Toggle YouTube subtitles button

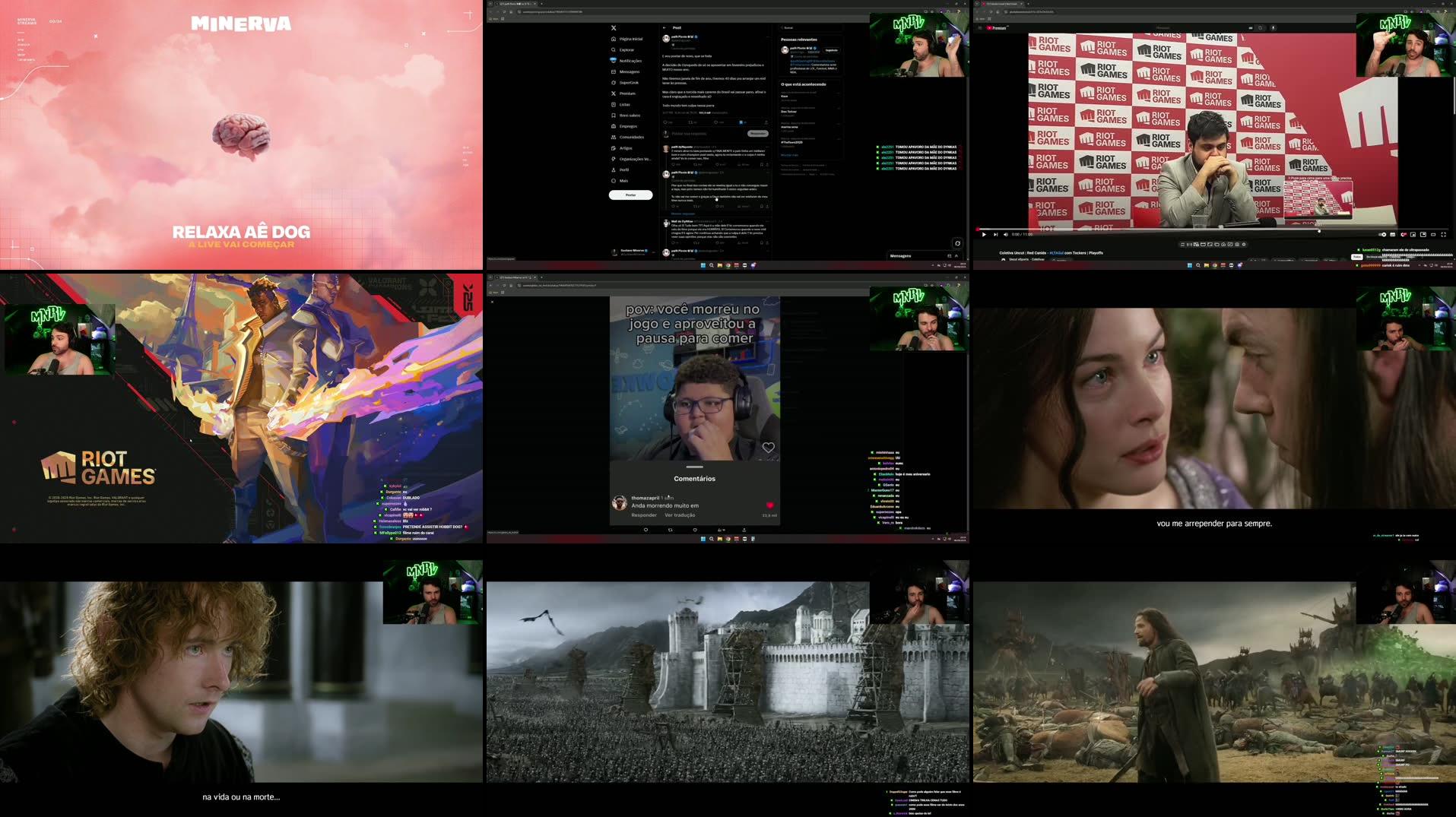pos(1393,234)
